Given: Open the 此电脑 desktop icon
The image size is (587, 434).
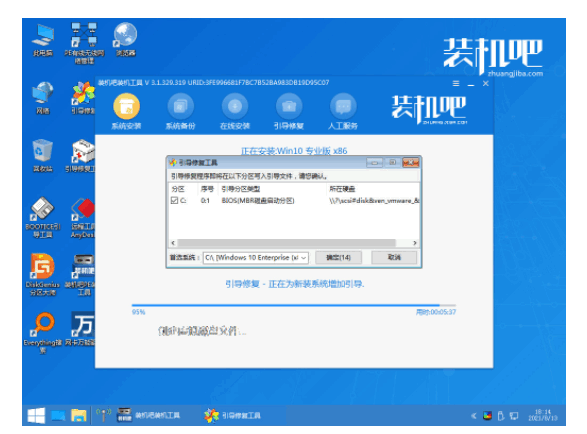Looking at the screenshot, I should [43, 40].
